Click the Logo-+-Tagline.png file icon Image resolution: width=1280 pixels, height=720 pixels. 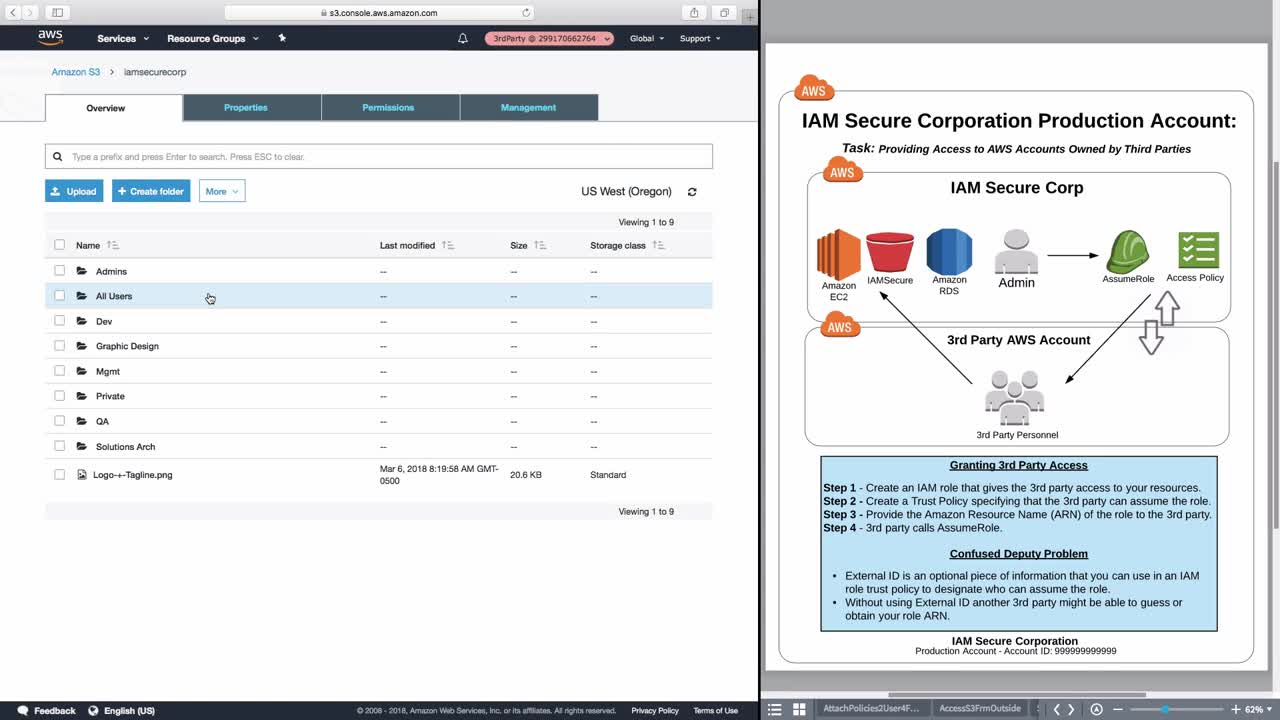pos(83,475)
